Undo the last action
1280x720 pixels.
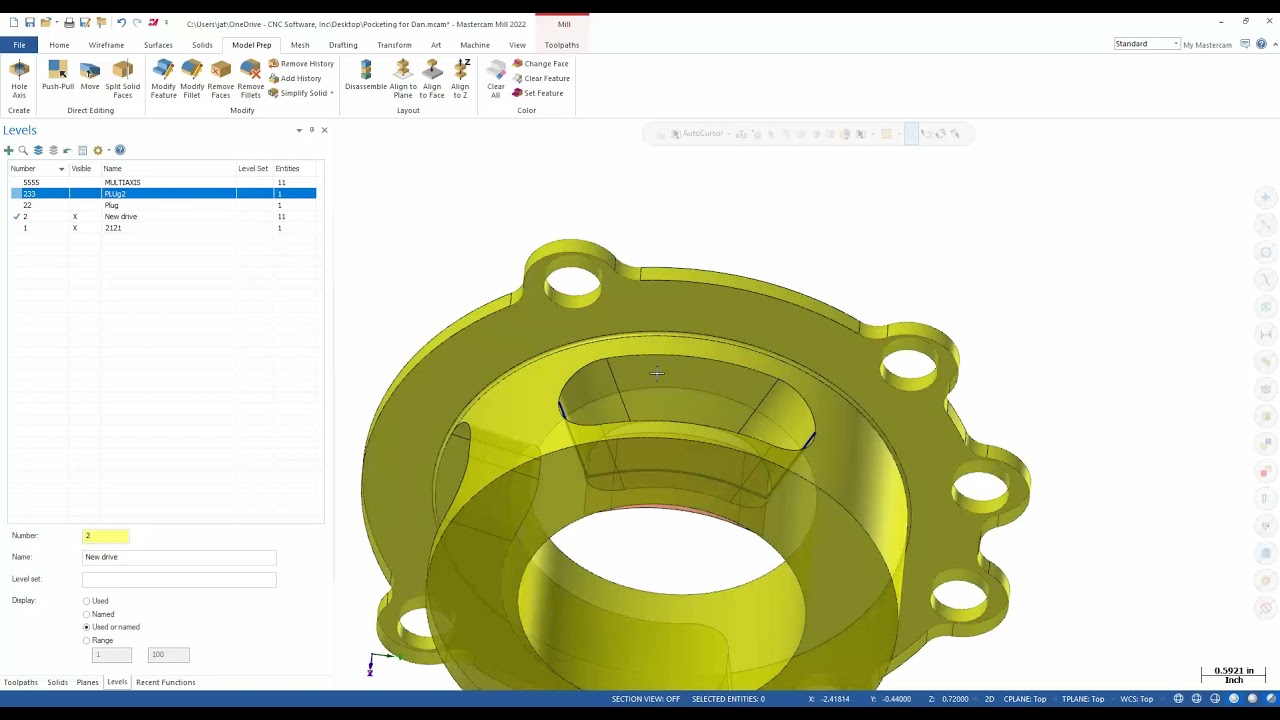coord(121,22)
